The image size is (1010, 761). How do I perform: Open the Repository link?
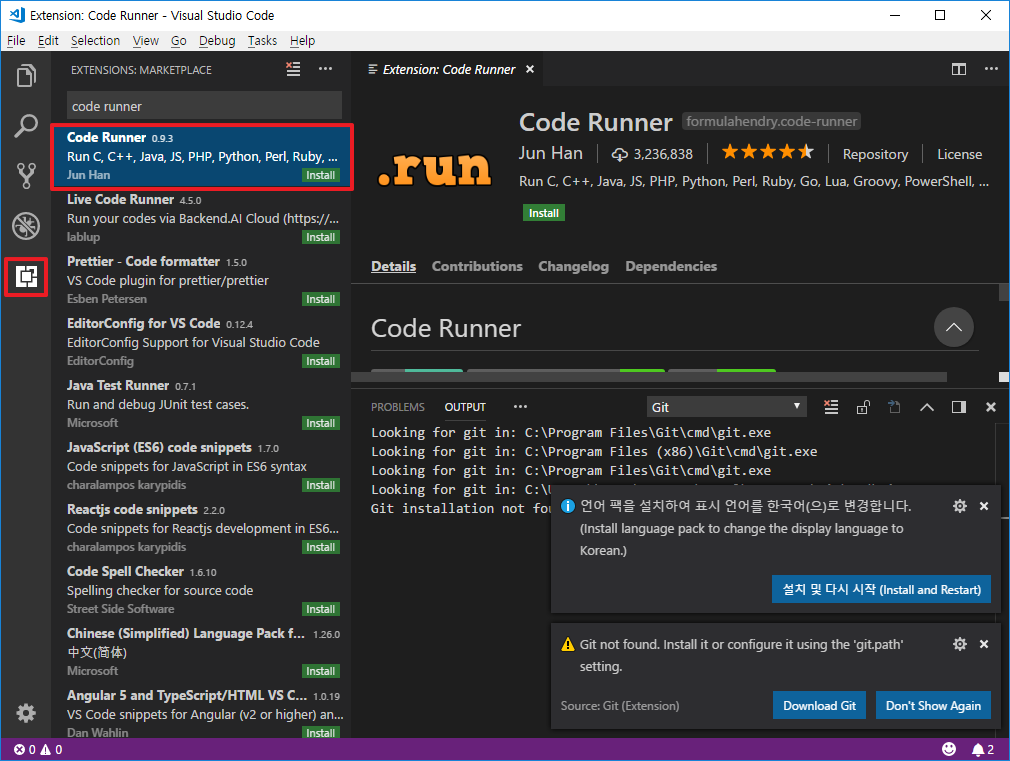(x=875, y=155)
